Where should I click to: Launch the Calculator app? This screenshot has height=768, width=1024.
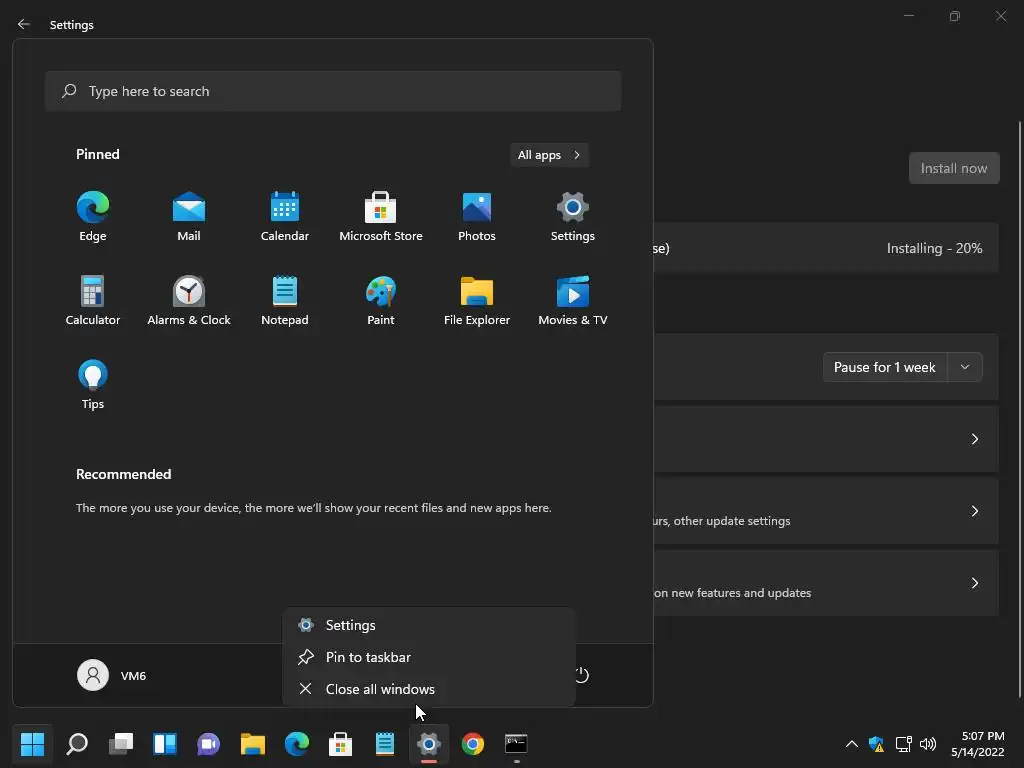click(x=93, y=300)
